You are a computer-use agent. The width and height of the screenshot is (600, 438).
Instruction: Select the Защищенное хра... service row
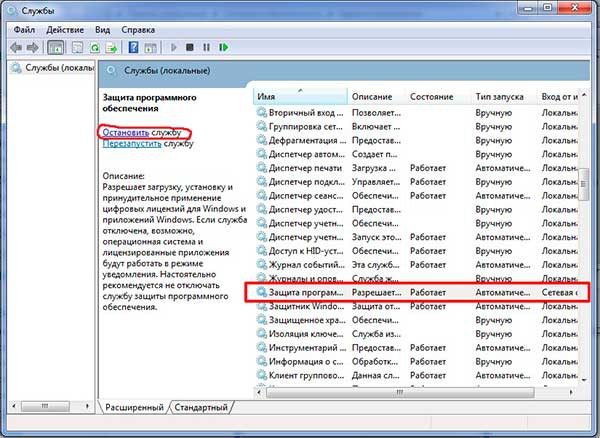click(417, 320)
